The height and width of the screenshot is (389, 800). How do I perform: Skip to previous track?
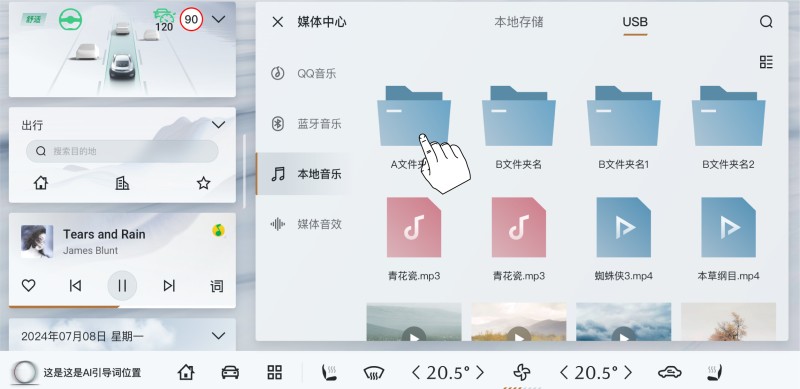(x=75, y=285)
